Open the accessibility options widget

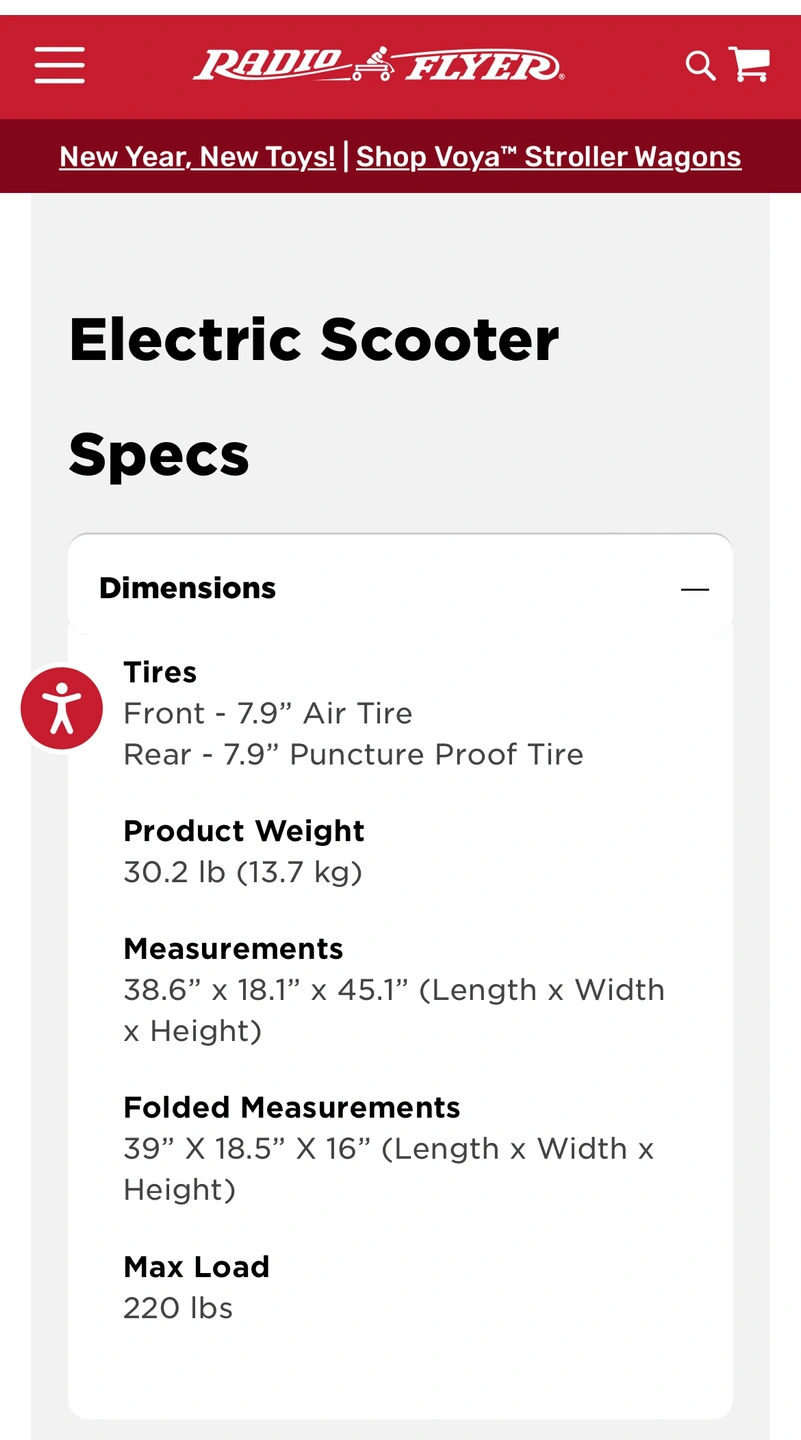pyautogui.click(x=62, y=708)
